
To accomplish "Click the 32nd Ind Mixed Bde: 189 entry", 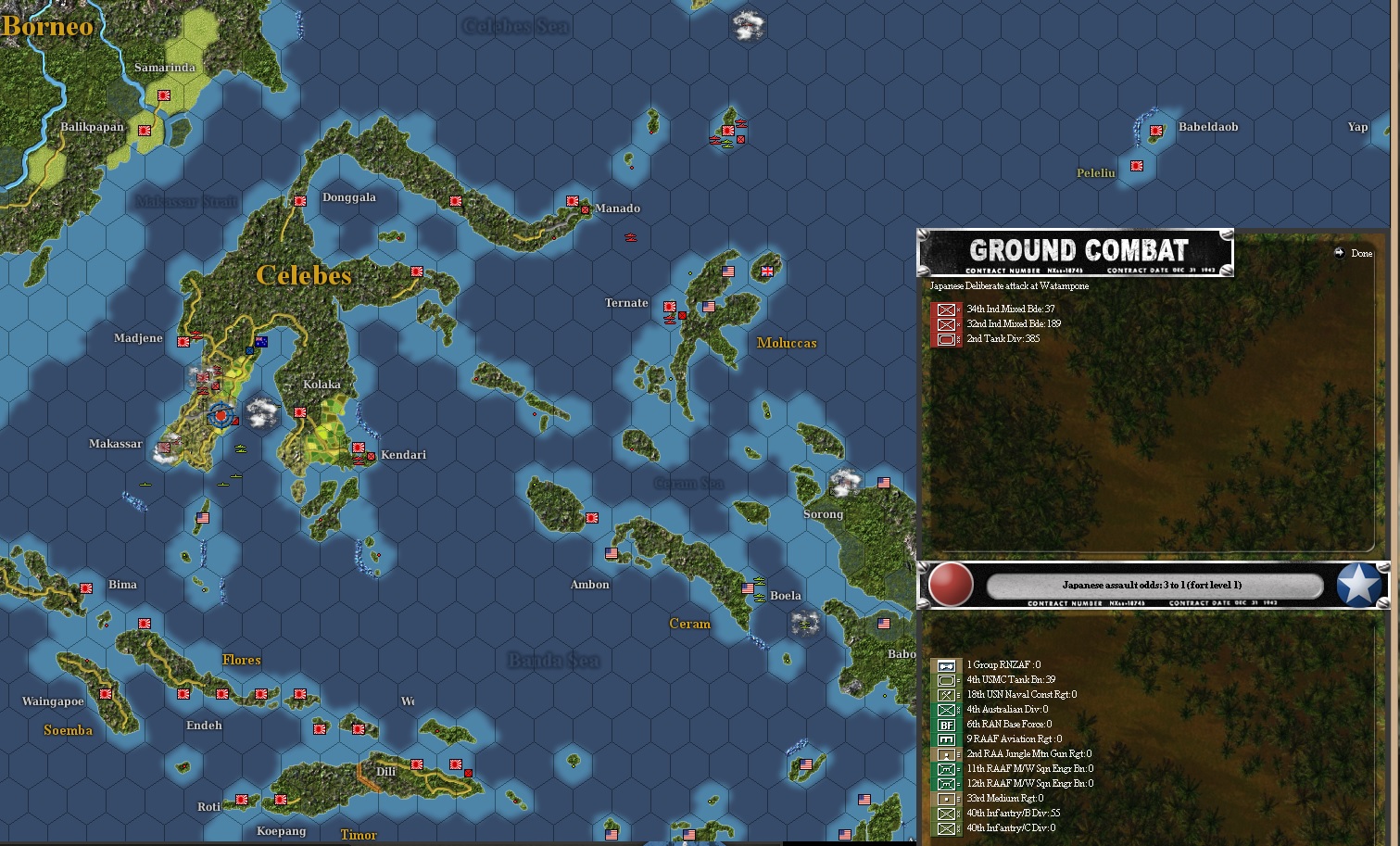I will 1014,324.
